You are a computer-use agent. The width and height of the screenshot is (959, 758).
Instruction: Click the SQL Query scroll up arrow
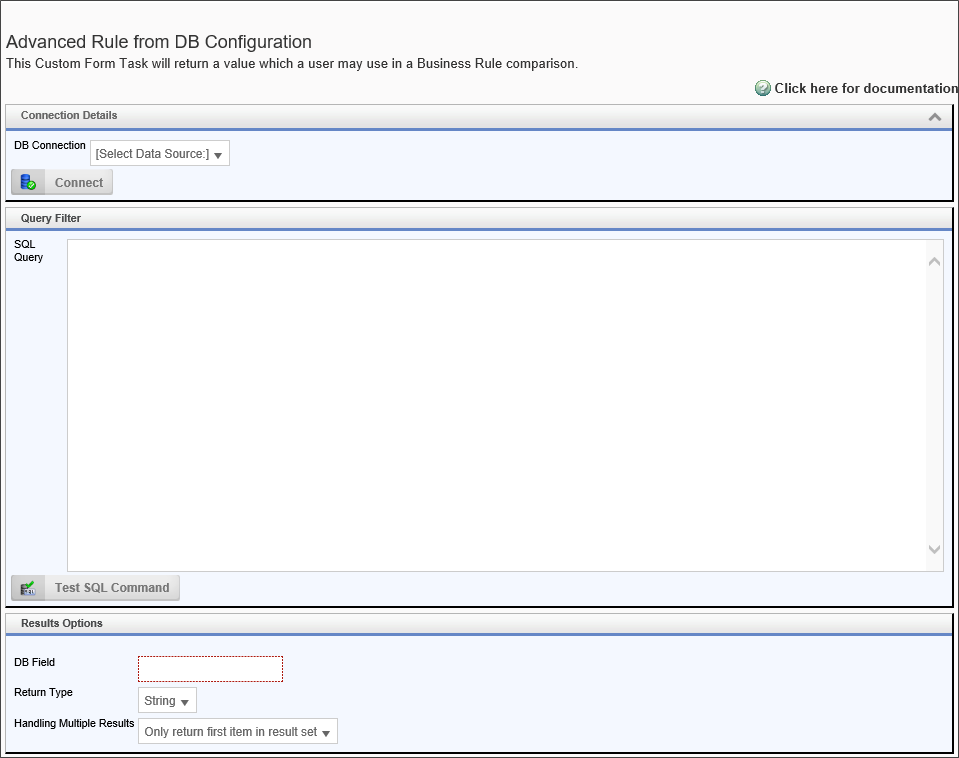pos(934,262)
